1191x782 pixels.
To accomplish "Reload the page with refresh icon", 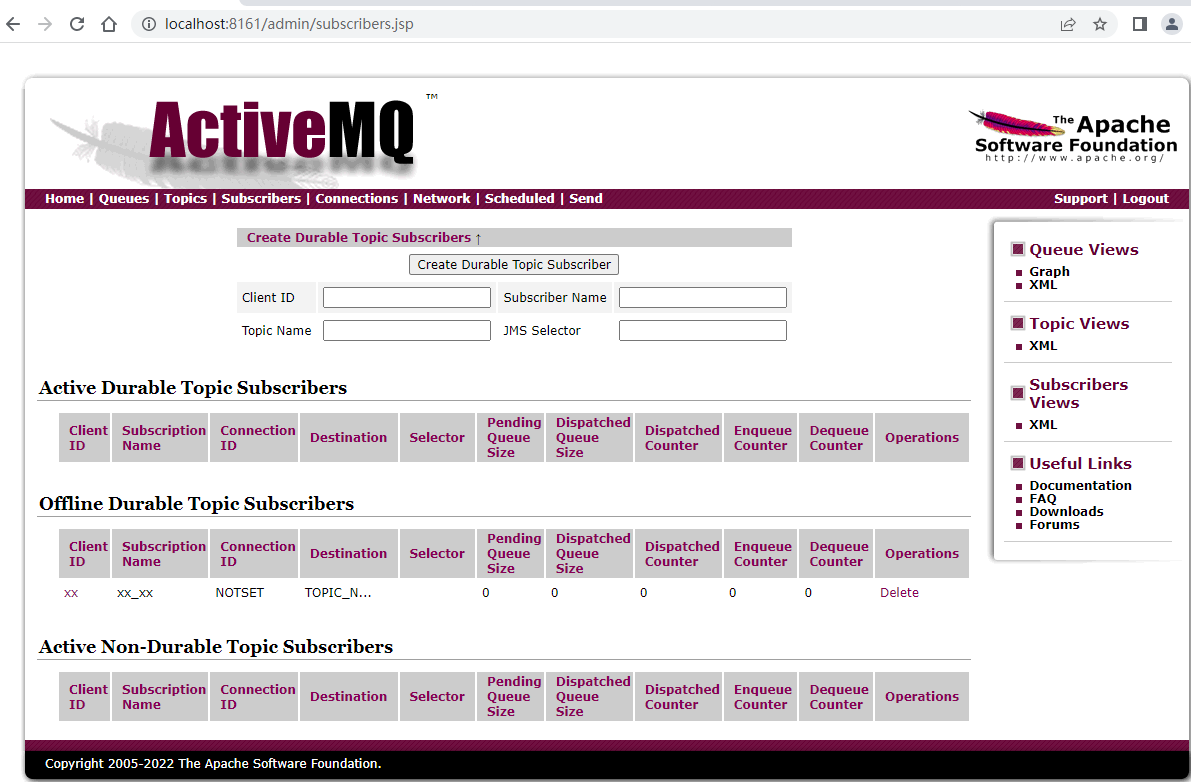I will click(x=77, y=24).
